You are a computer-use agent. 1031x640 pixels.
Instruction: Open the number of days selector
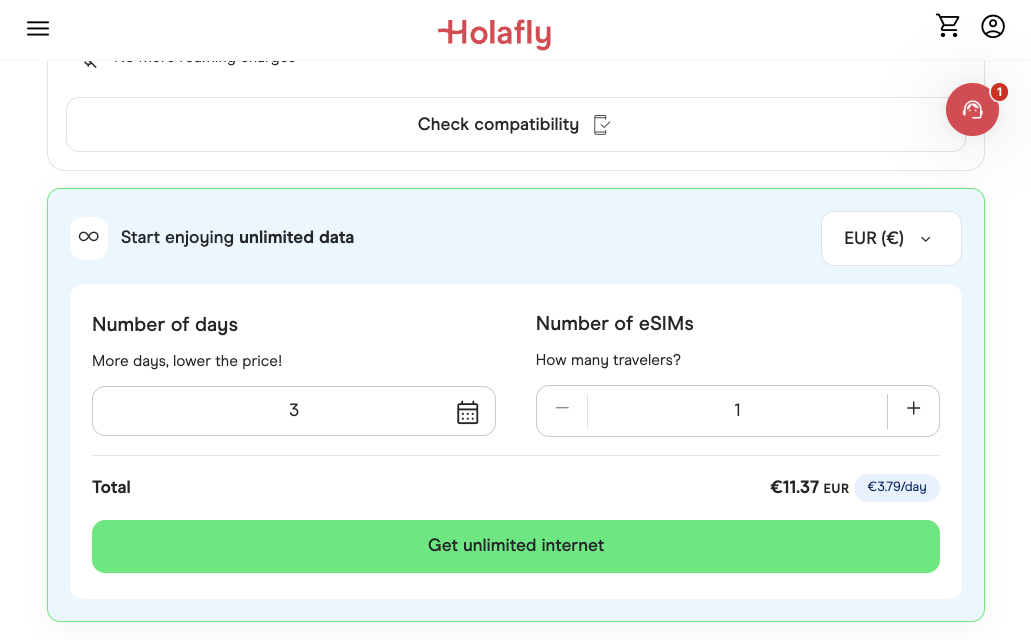(293, 410)
